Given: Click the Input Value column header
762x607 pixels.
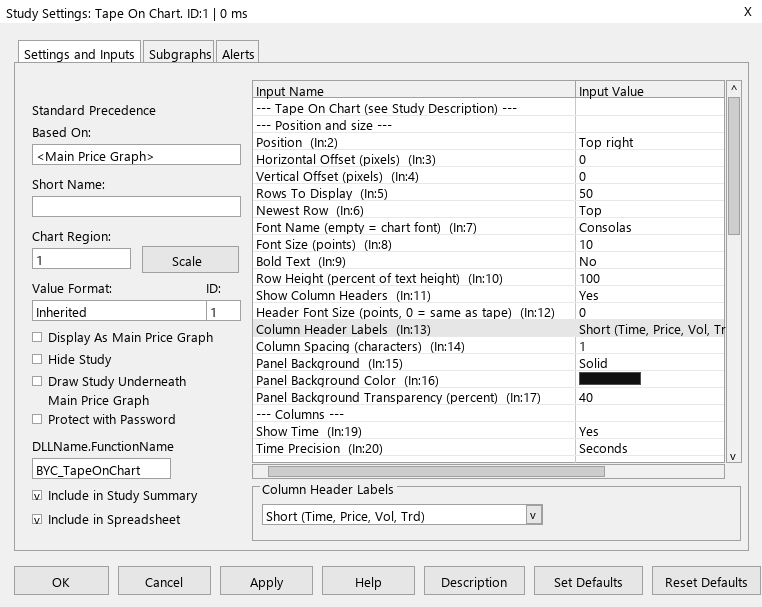Looking at the screenshot, I should point(650,91).
